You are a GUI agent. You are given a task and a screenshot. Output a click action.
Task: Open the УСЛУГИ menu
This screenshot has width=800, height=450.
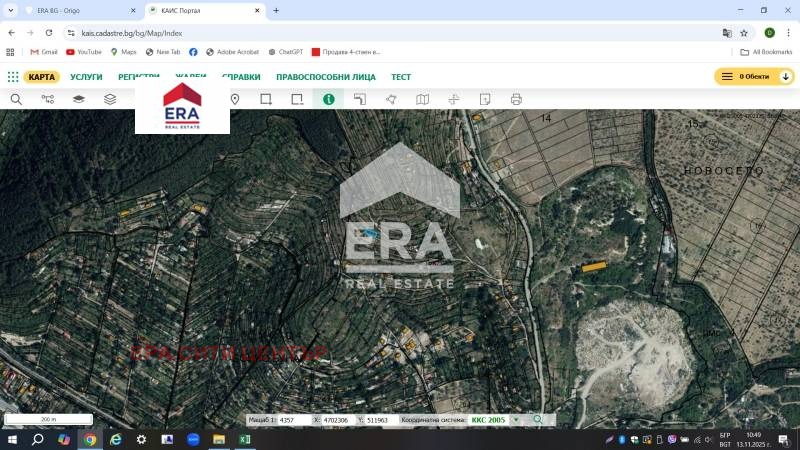[86, 77]
